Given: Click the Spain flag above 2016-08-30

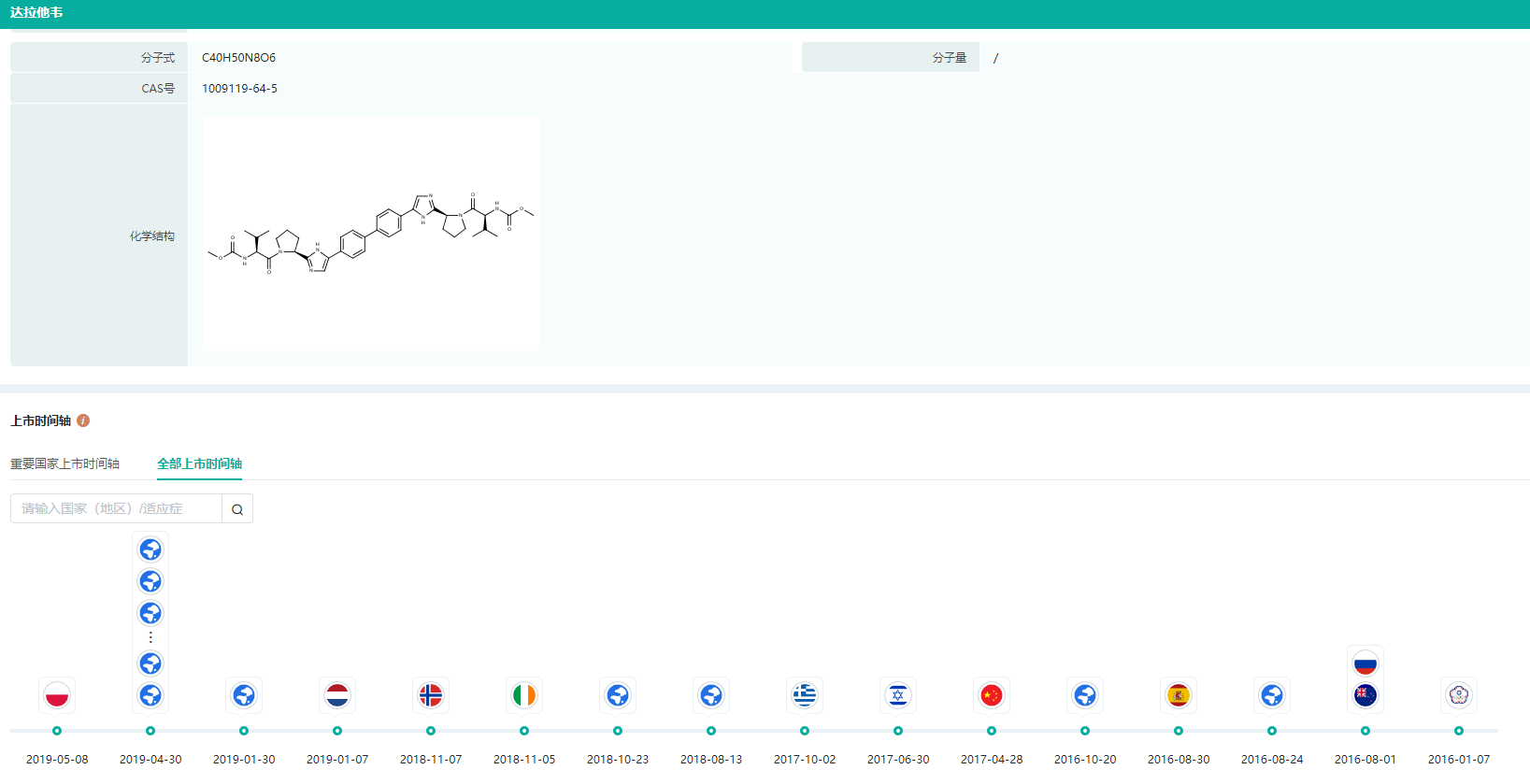Looking at the screenshot, I should [1179, 695].
